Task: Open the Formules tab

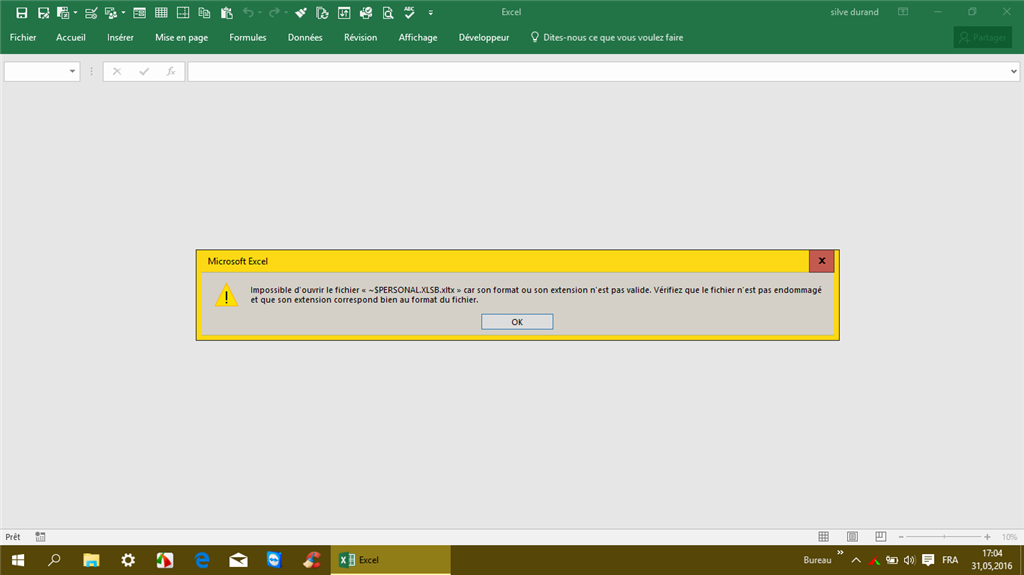Action: pyautogui.click(x=248, y=37)
